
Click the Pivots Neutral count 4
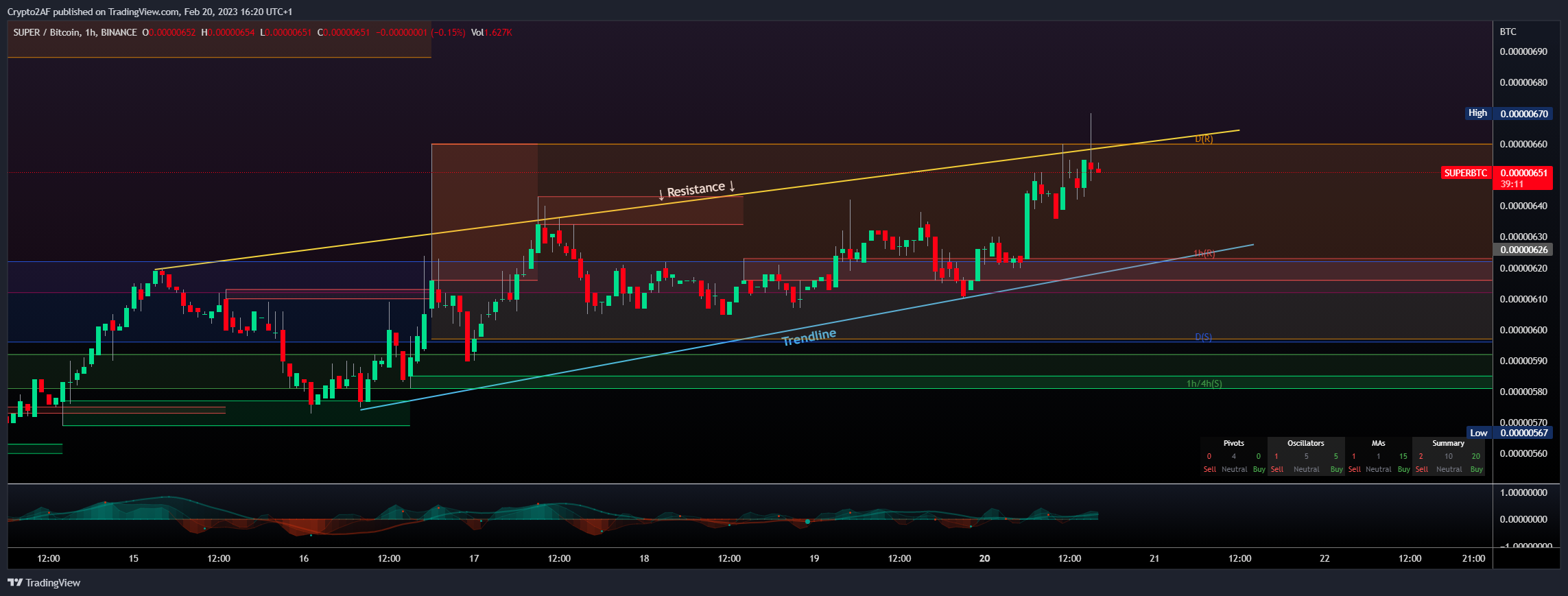point(1233,456)
